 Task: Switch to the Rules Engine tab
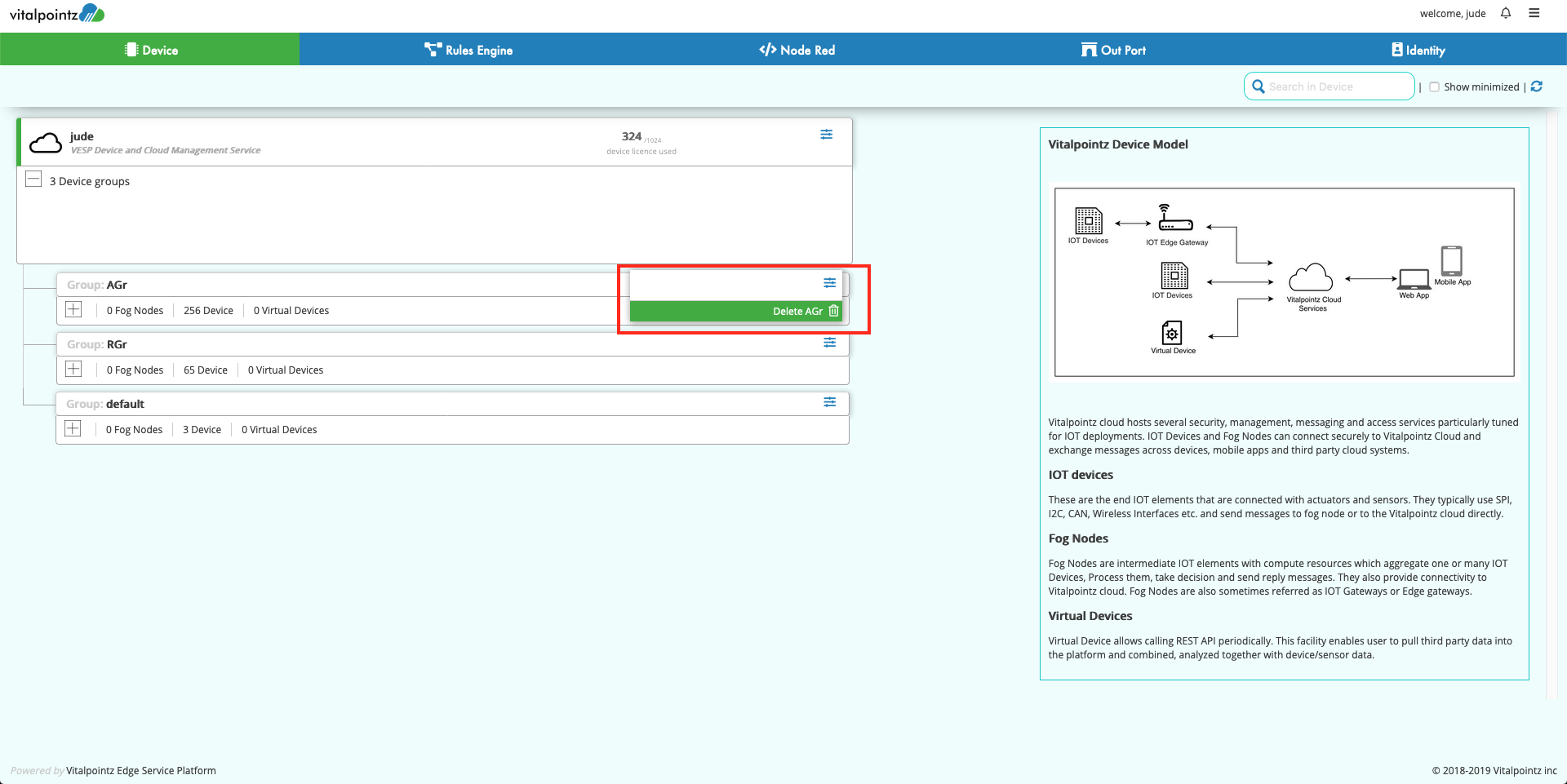coord(468,49)
